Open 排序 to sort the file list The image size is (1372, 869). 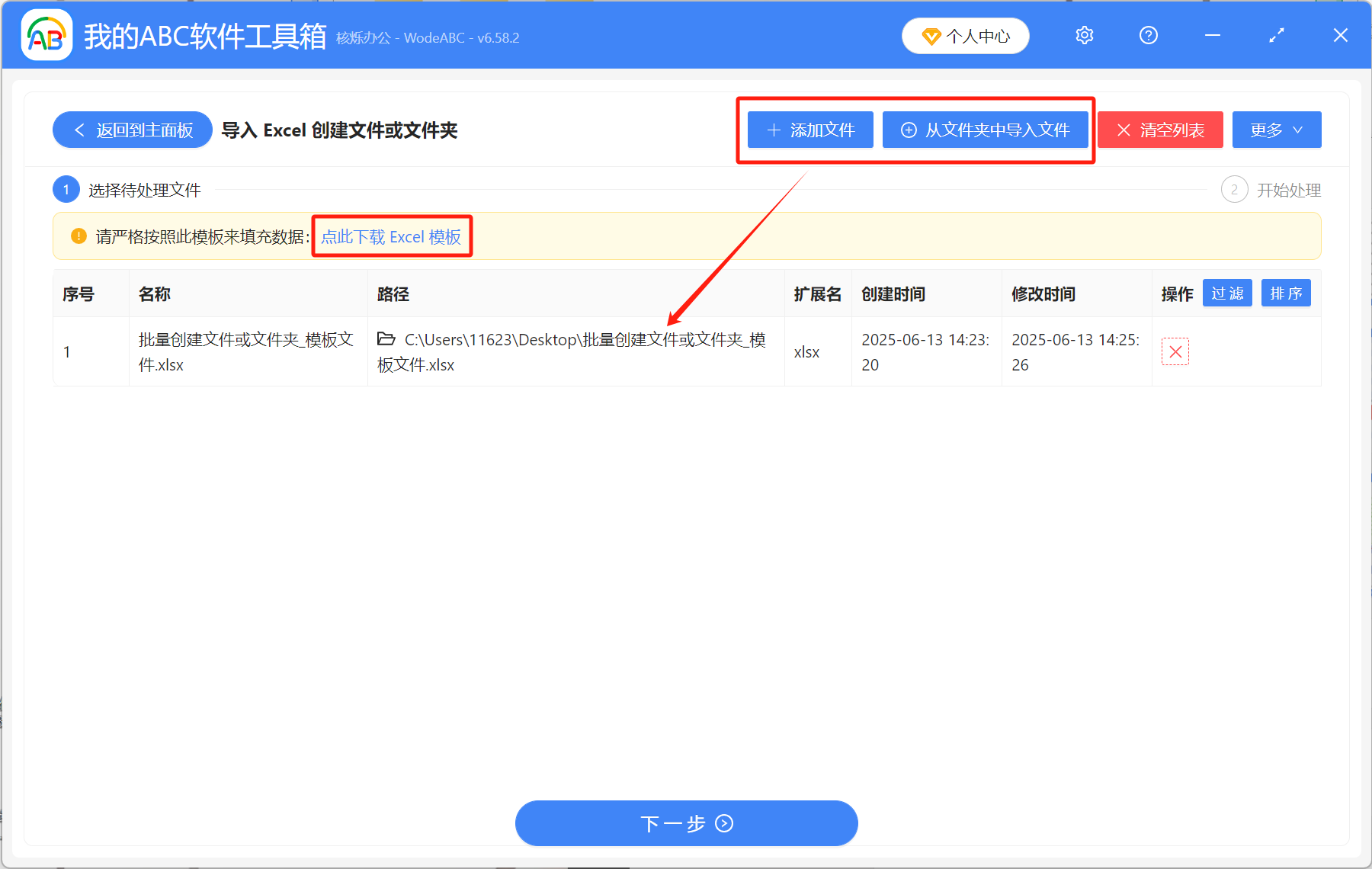pyautogui.click(x=1286, y=293)
